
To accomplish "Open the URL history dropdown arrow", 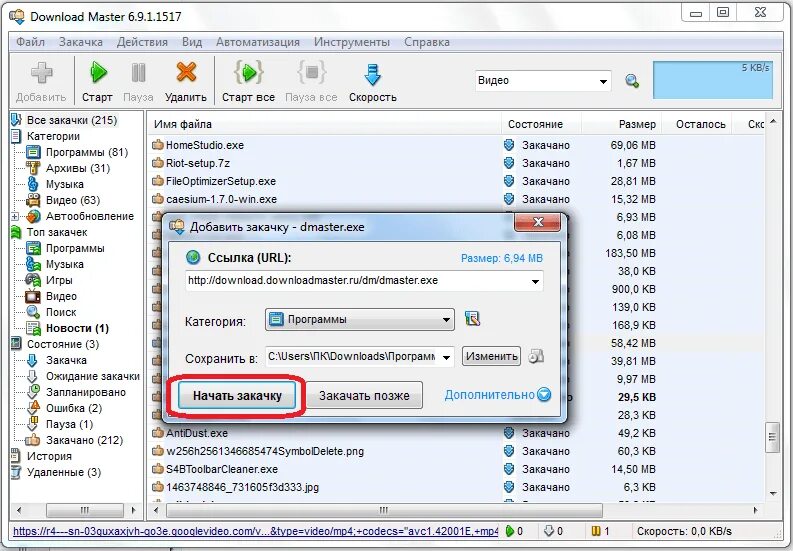I will click(x=535, y=281).
